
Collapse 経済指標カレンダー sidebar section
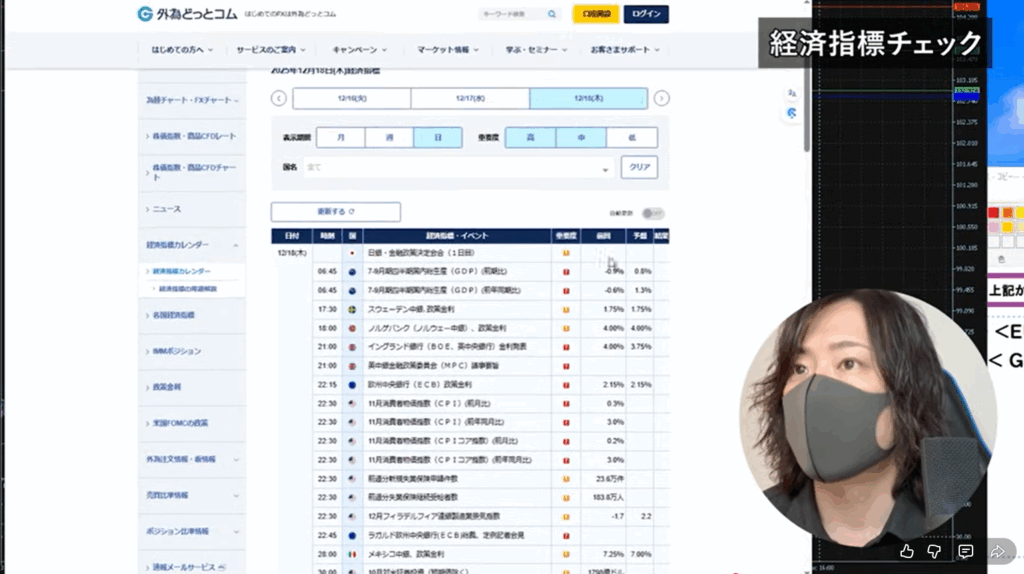point(236,245)
